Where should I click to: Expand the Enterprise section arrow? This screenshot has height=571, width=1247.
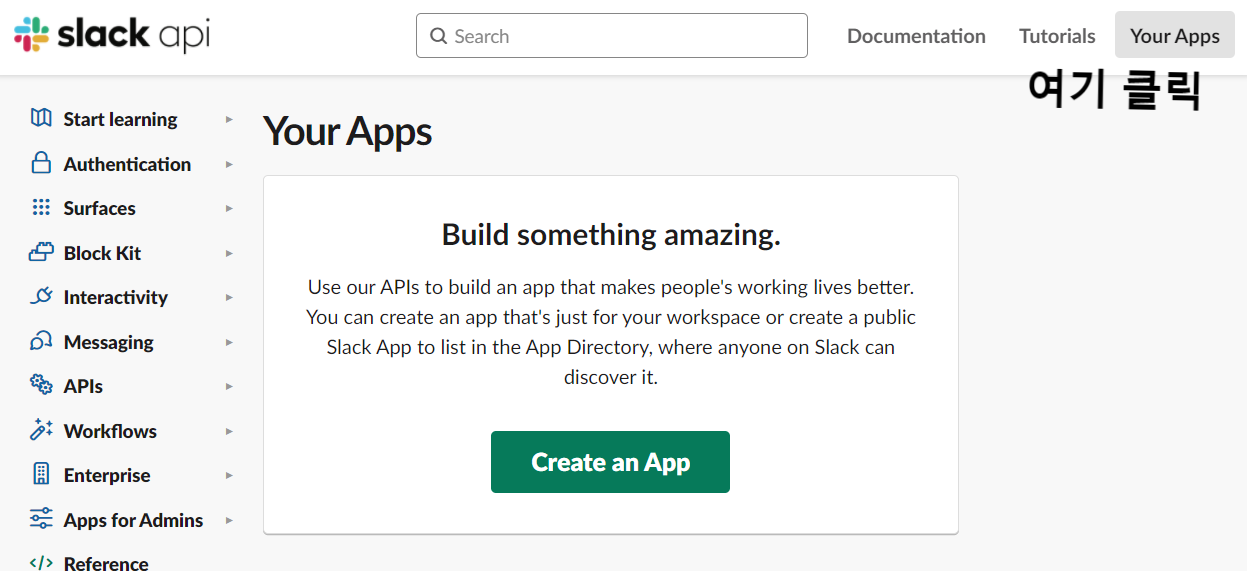pos(229,475)
